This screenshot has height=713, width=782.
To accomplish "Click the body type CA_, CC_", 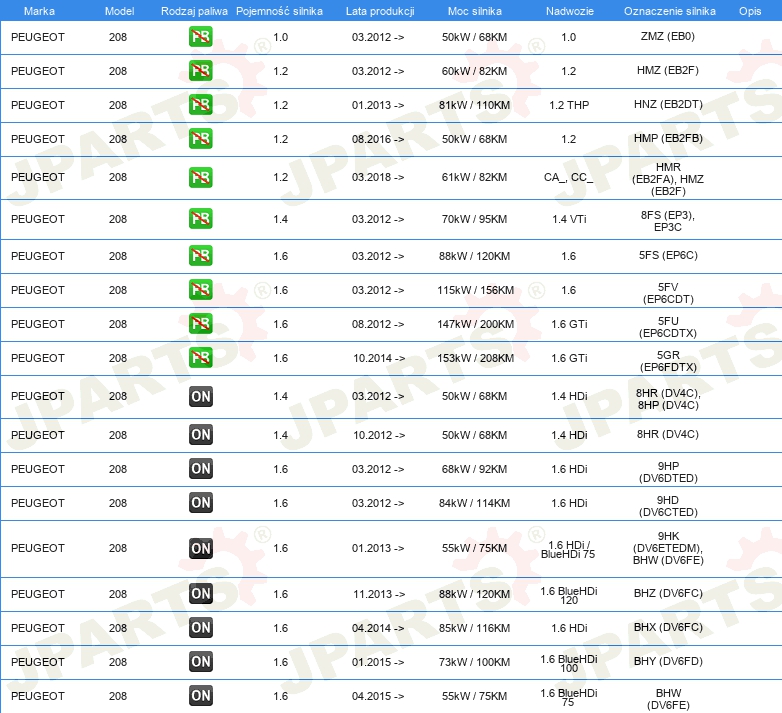I will click(x=569, y=178).
